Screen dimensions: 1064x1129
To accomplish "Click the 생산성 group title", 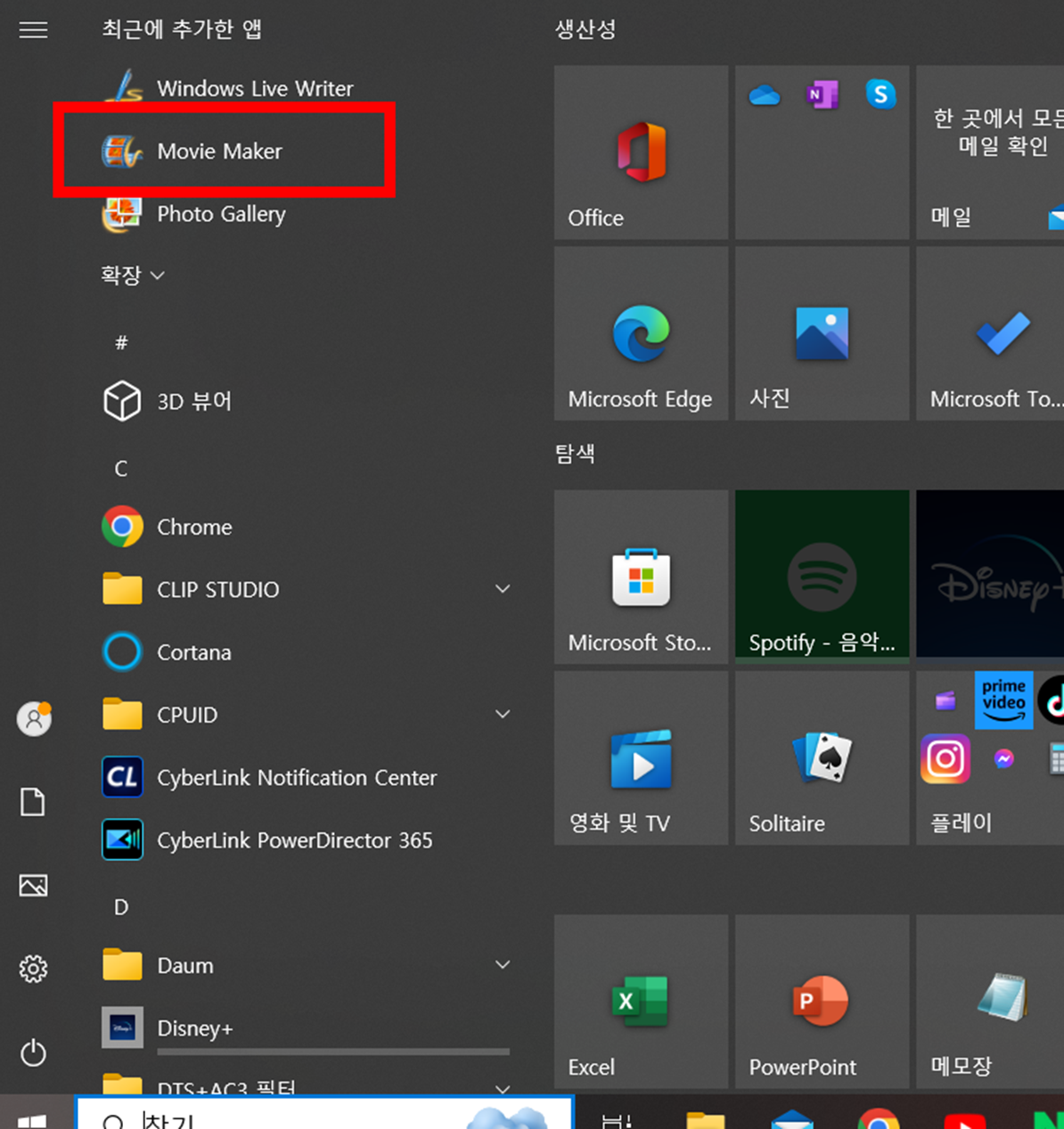I will (585, 29).
